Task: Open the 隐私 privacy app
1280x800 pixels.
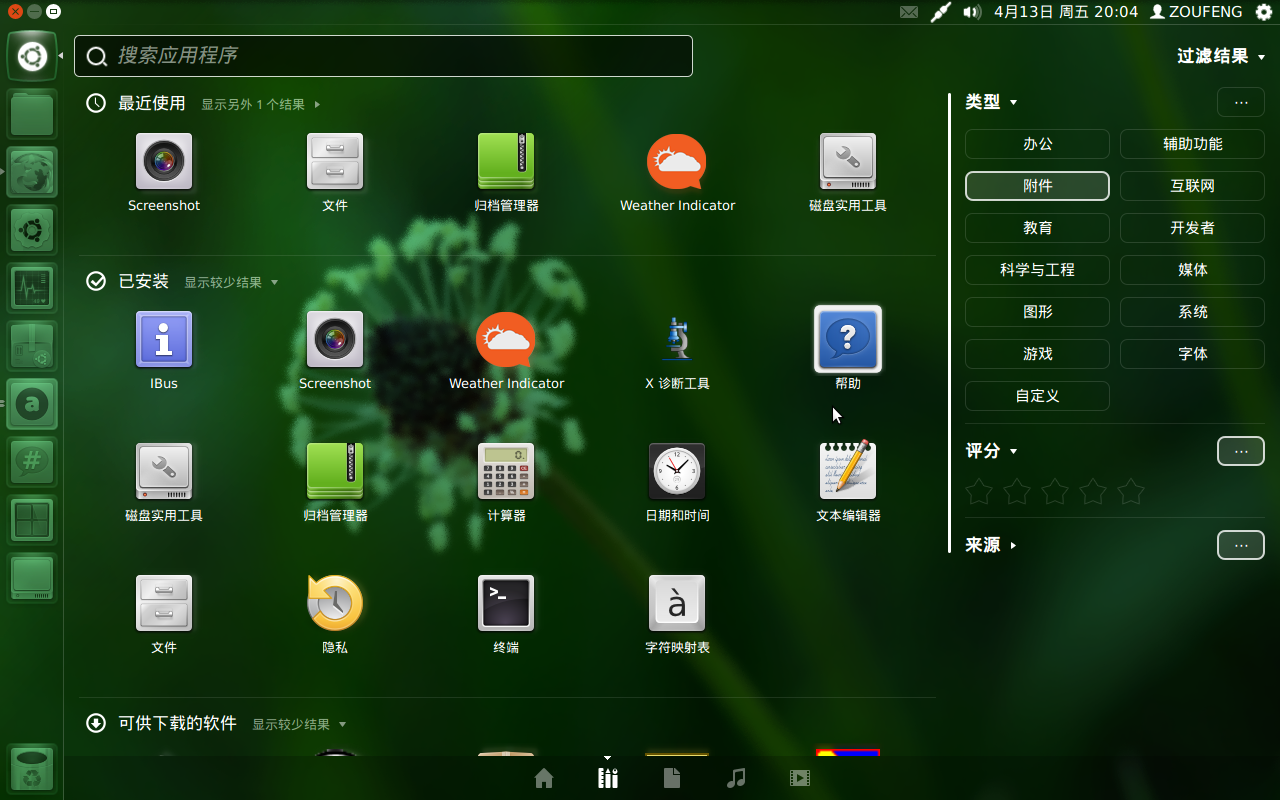Action: [x=335, y=614]
